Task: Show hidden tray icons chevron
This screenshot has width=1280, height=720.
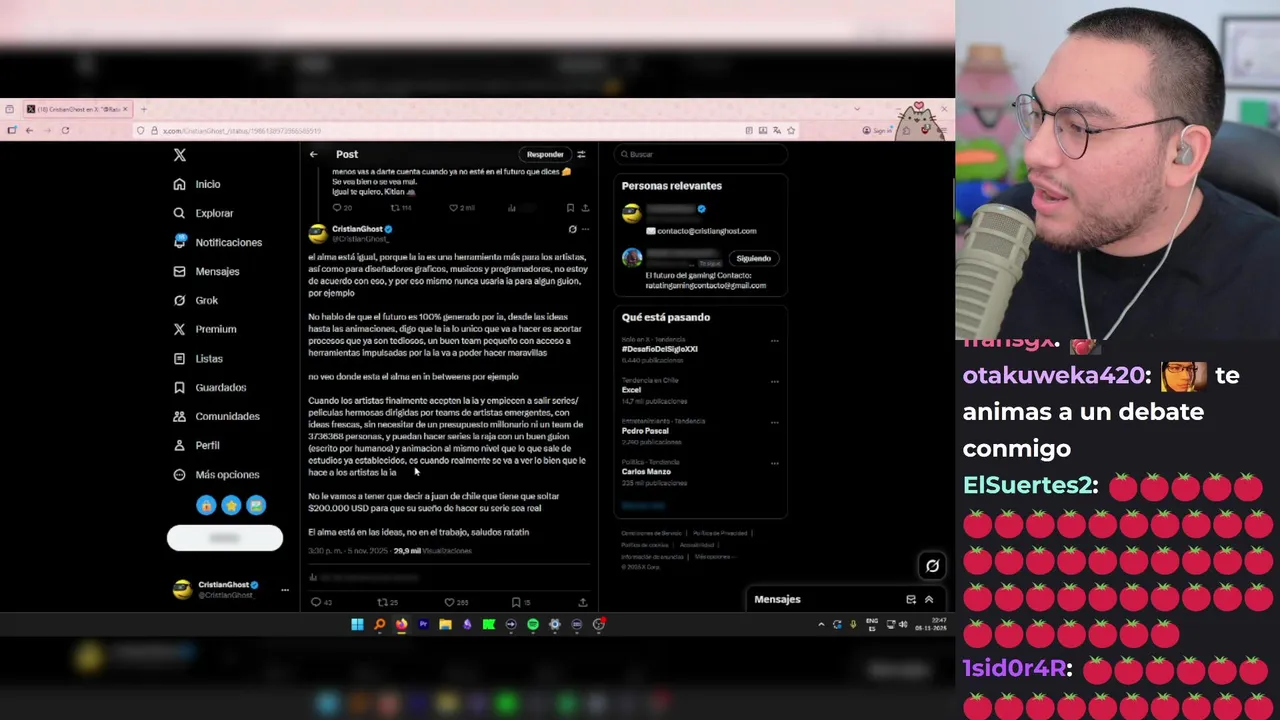Action: point(821,624)
